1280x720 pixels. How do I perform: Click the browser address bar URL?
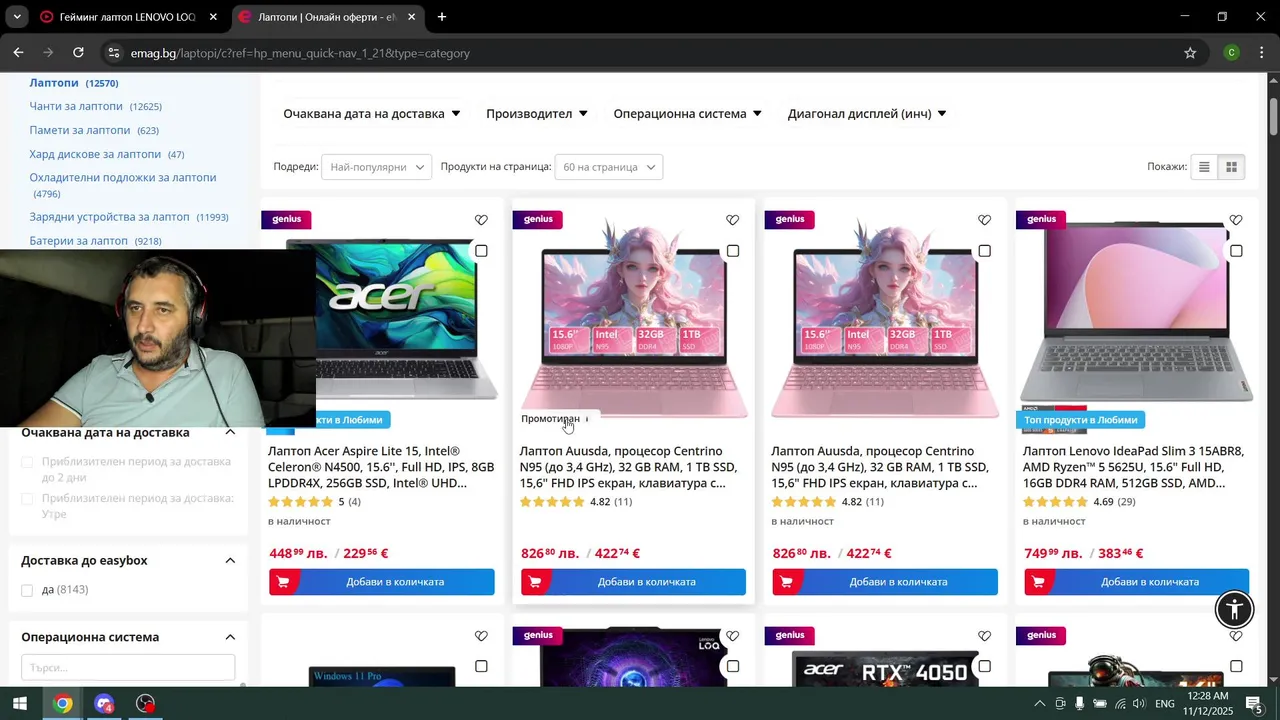[x=300, y=53]
